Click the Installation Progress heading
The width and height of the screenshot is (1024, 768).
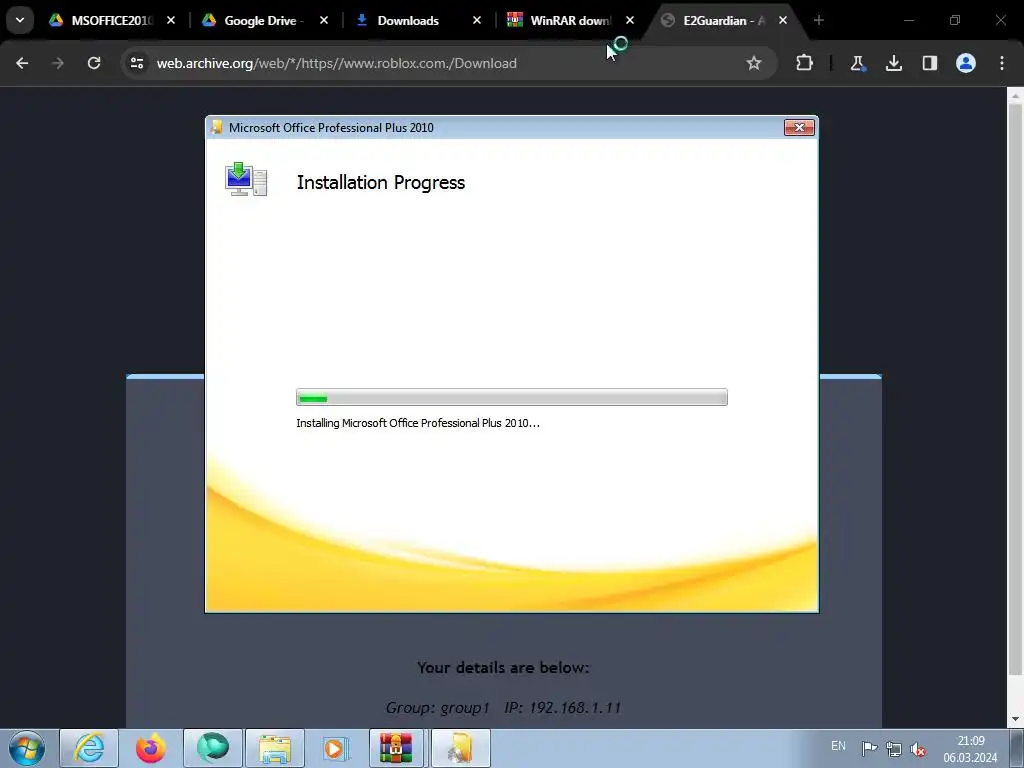pyautogui.click(x=381, y=182)
